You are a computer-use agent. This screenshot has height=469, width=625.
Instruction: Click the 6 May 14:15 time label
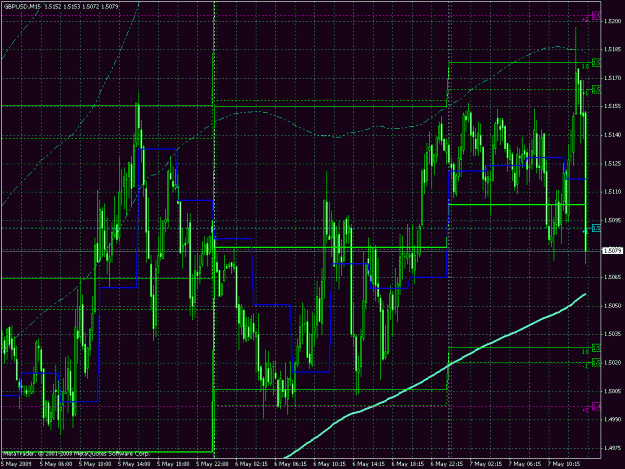click(x=368, y=464)
